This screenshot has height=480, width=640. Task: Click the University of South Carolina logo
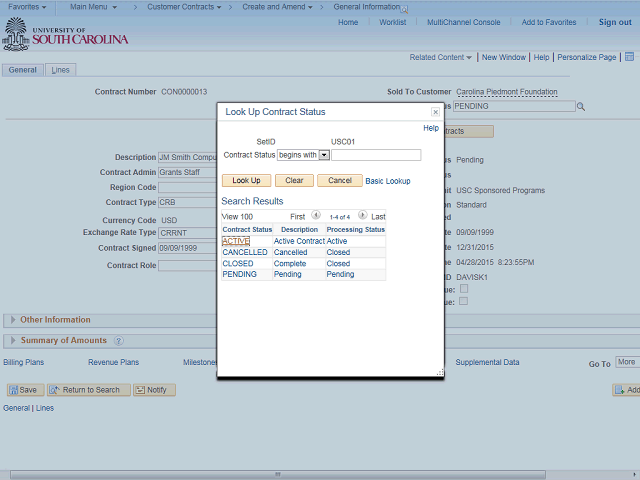[x=65, y=35]
